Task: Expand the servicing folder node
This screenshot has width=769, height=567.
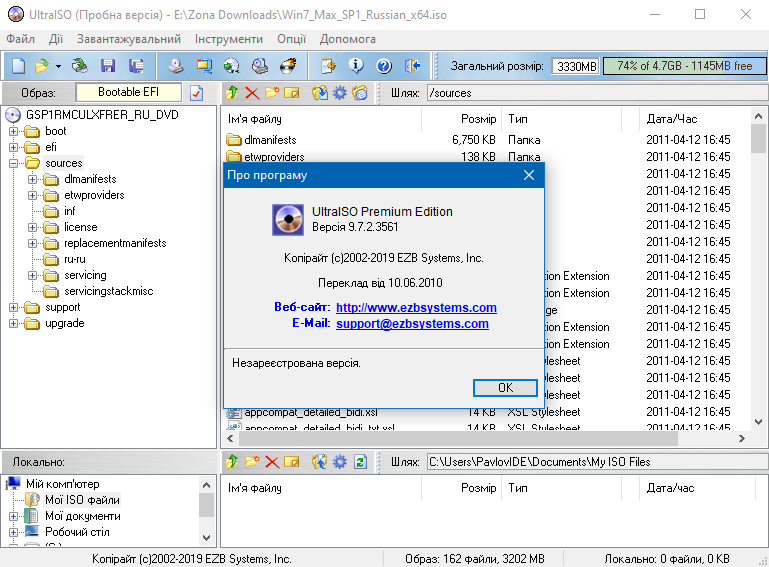Action: coord(32,276)
